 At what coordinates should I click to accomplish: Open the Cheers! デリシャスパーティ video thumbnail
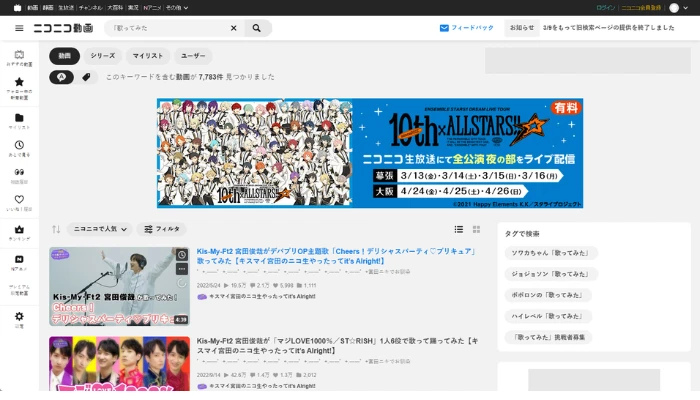tap(119, 286)
